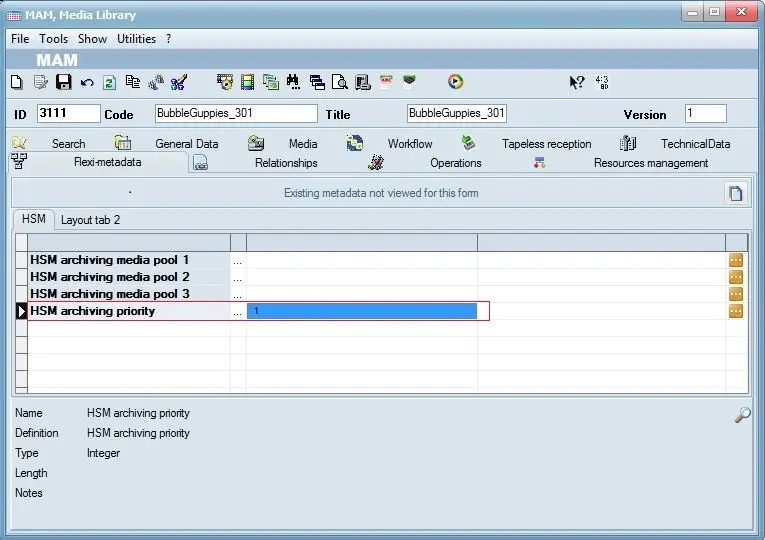Open browse button for HSM media pool 1
Image resolution: width=765 pixels, height=540 pixels.
pyautogui.click(x=736, y=260)
